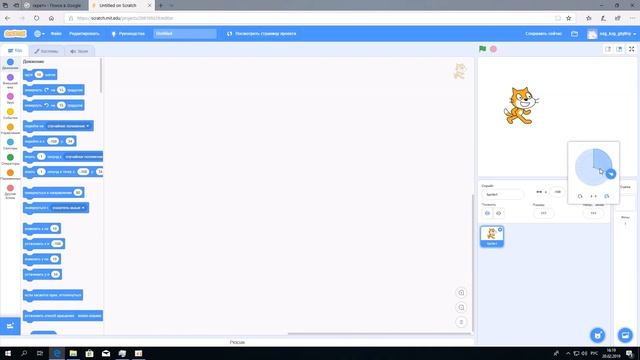Select the Операторы green category
This screenshot has height=360, width=640.
10,159
